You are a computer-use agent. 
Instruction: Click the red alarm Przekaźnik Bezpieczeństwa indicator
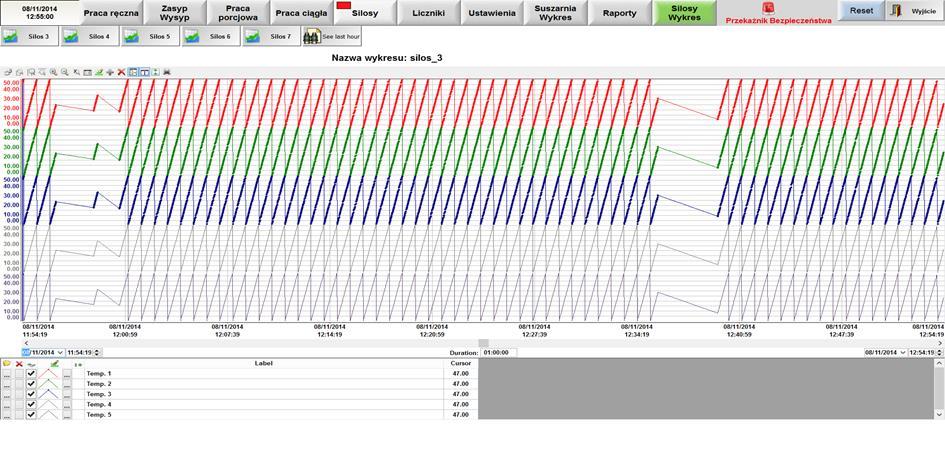(x=769, y=8)
